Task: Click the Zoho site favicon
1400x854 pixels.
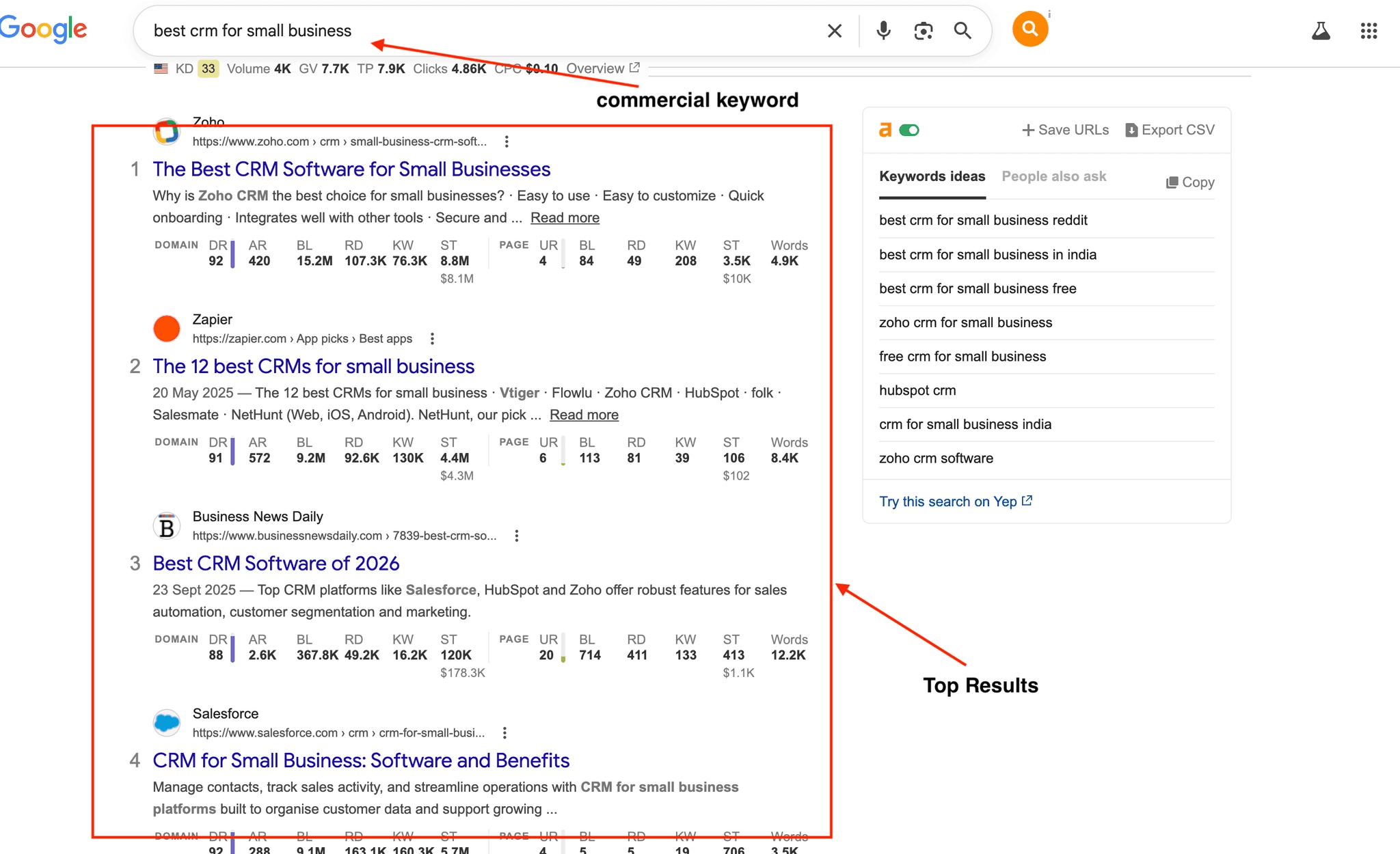Action: click(x=167, y=131)
